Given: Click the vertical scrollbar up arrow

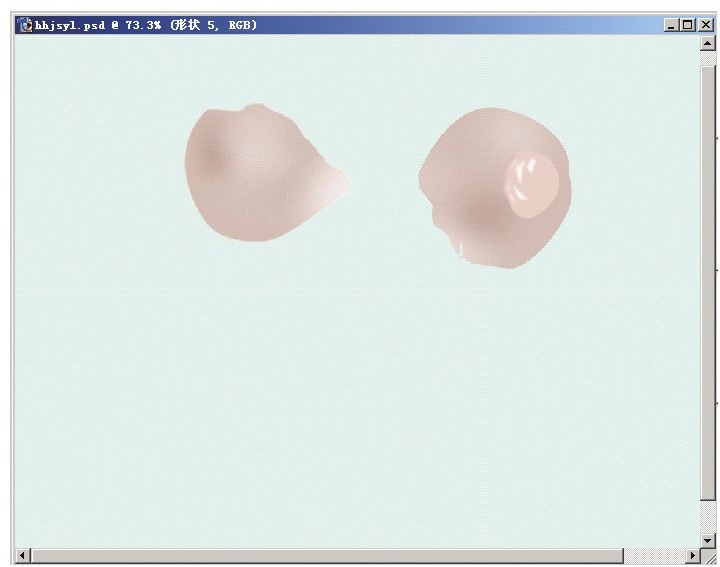Looking at the screenshot, I should (x=708, y=44).
